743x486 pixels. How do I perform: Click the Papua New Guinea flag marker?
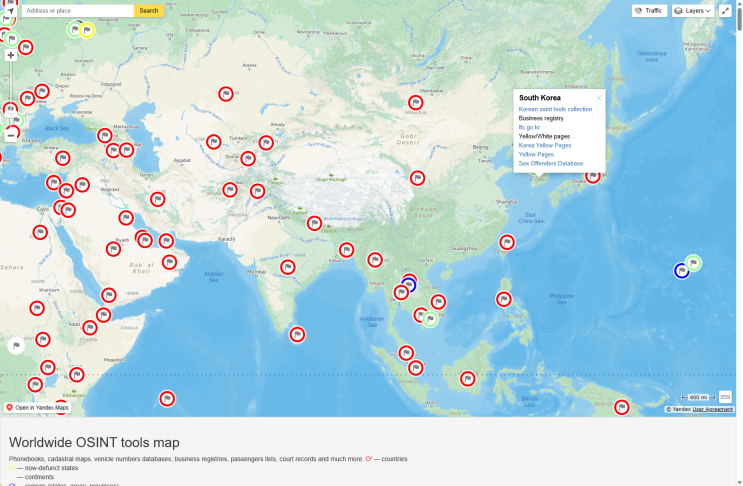pyautogui.click(x=622, y=407)
